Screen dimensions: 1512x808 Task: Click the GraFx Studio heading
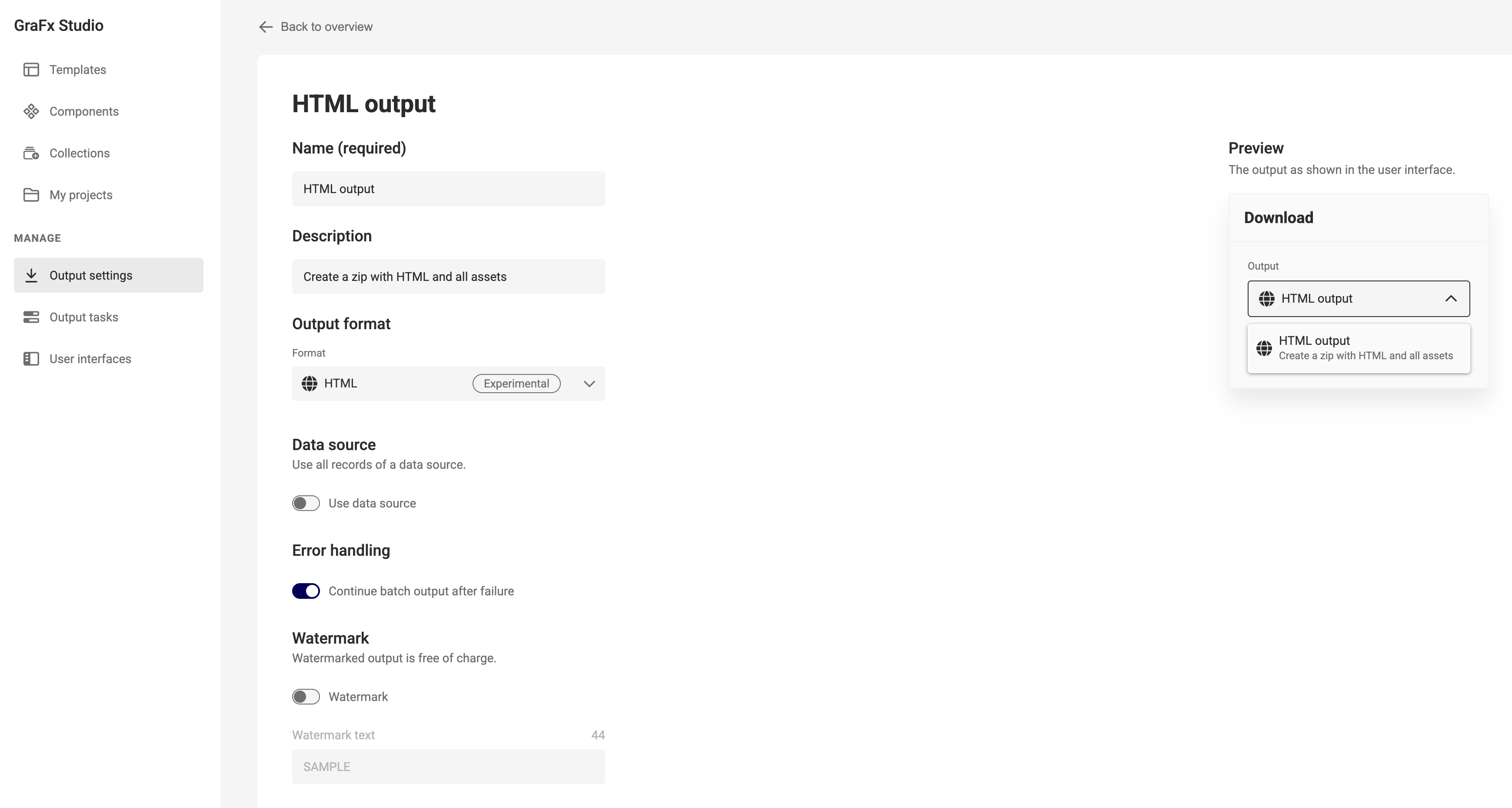point(58,25)
